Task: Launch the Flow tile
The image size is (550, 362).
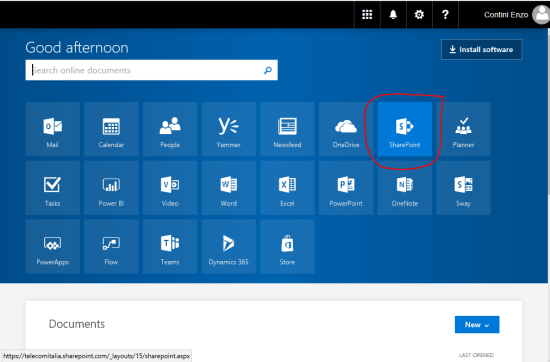Action: [x=111, y=246]
